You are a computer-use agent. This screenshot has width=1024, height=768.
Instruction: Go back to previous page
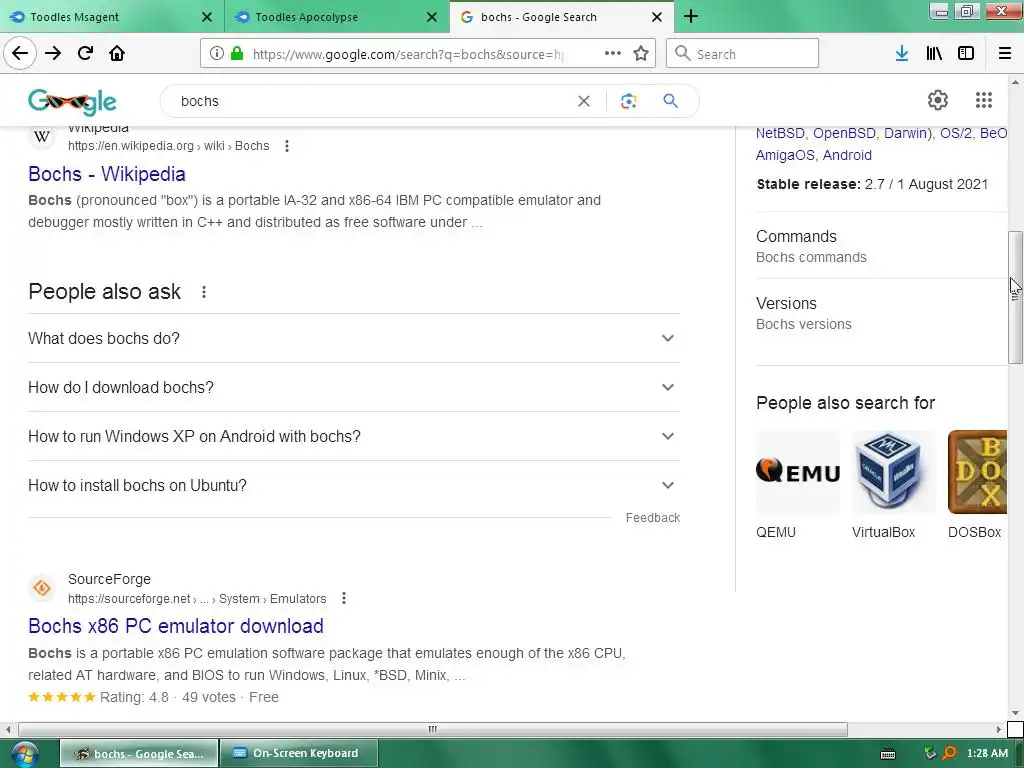pyautogui.click(x=20, y=54)
